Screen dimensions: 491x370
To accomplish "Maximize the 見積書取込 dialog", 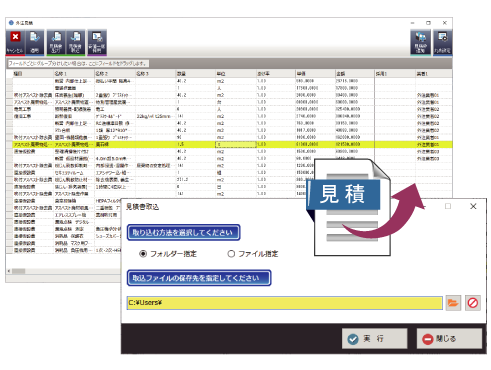I will 448,206.
